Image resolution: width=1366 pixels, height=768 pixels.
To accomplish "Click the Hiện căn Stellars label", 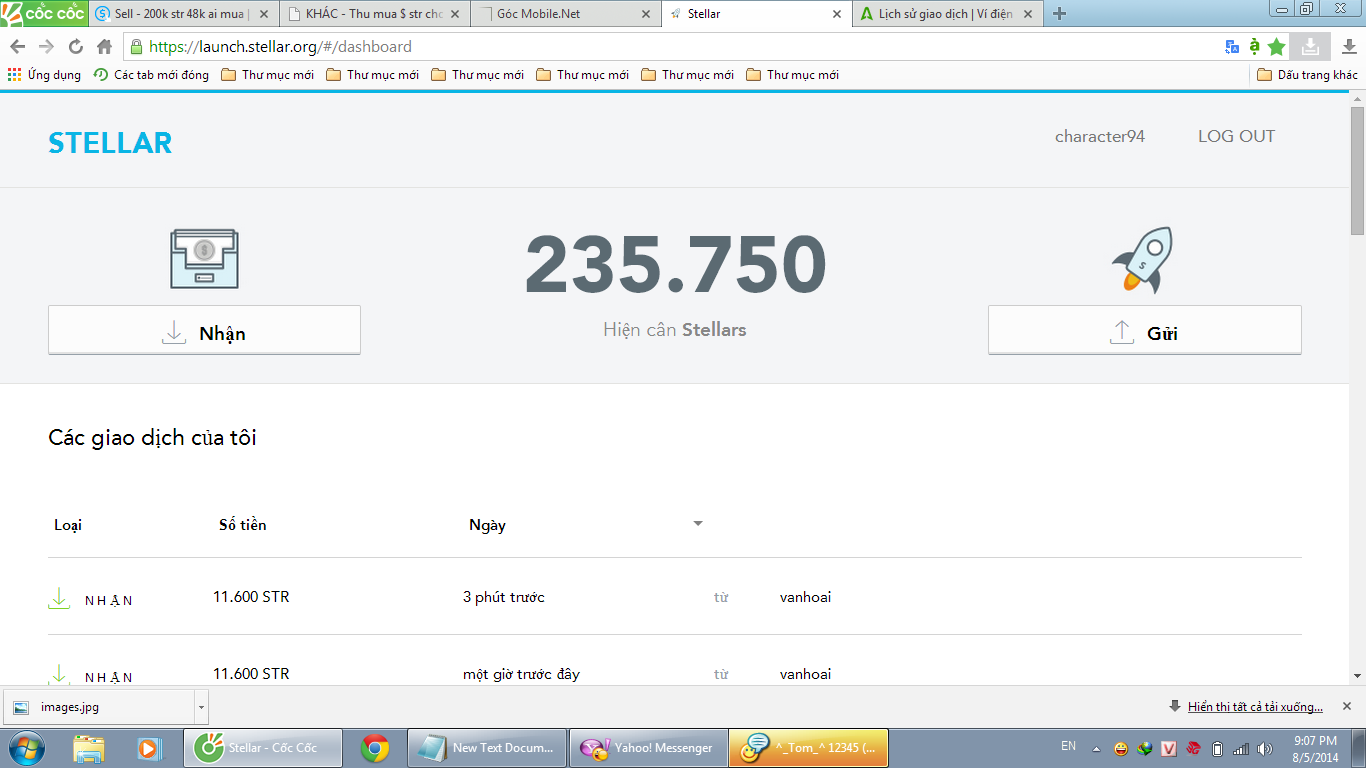I will pyautogui.click(x=675, y=329).
